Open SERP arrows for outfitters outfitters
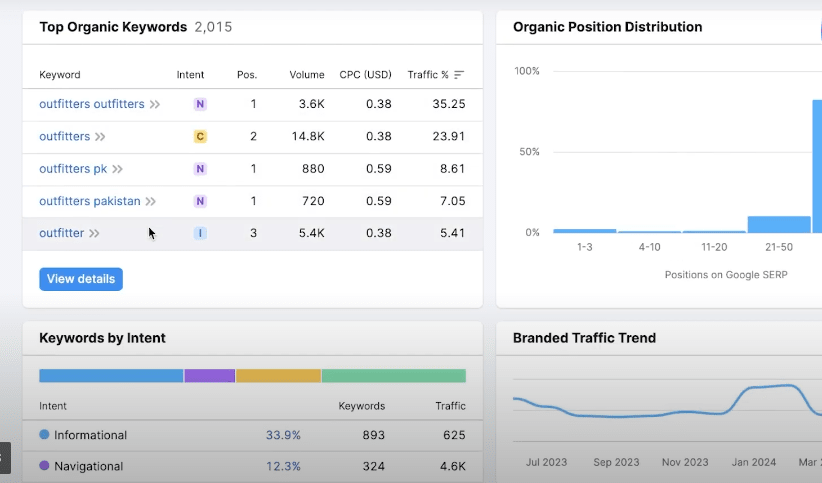Image resolution: width=822 pixels, height=483 pixels. [155, 104]
